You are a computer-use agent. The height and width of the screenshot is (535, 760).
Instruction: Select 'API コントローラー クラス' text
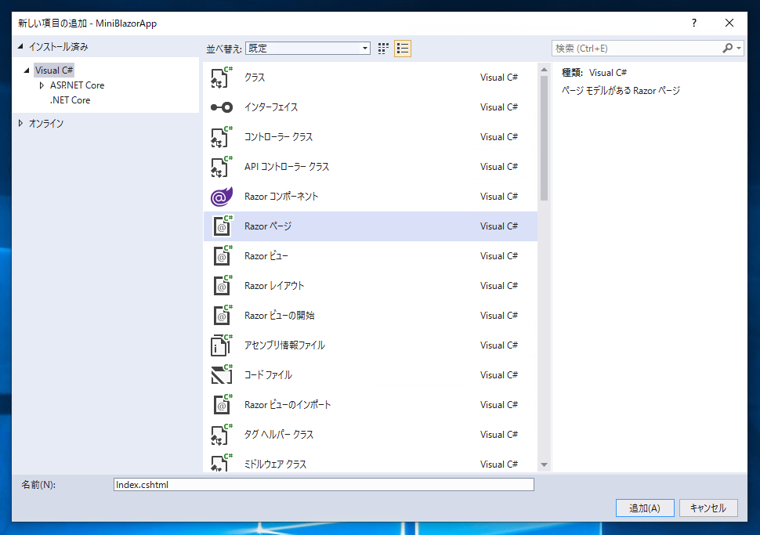[286, 167]
